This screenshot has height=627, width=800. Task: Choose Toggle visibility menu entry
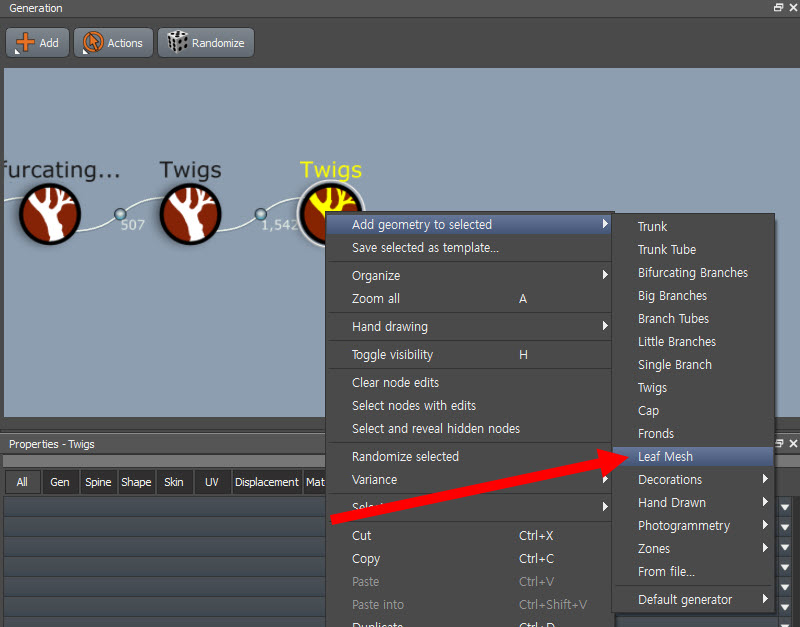tap(469, 355)
